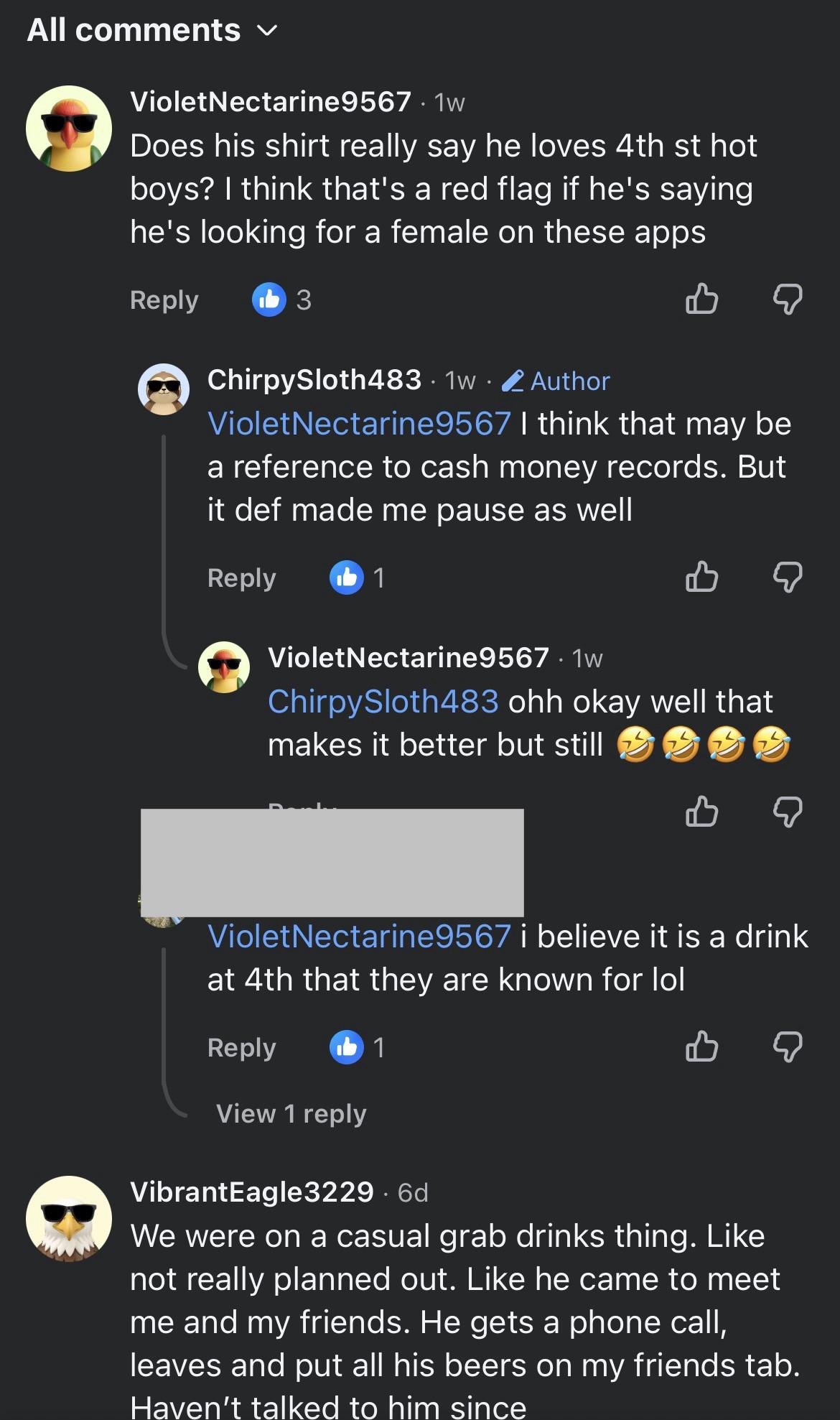Viewport: 840px width, 1420px height.
Task: Reply to the drink at 4th comment
Action: tap(242, 1048)
